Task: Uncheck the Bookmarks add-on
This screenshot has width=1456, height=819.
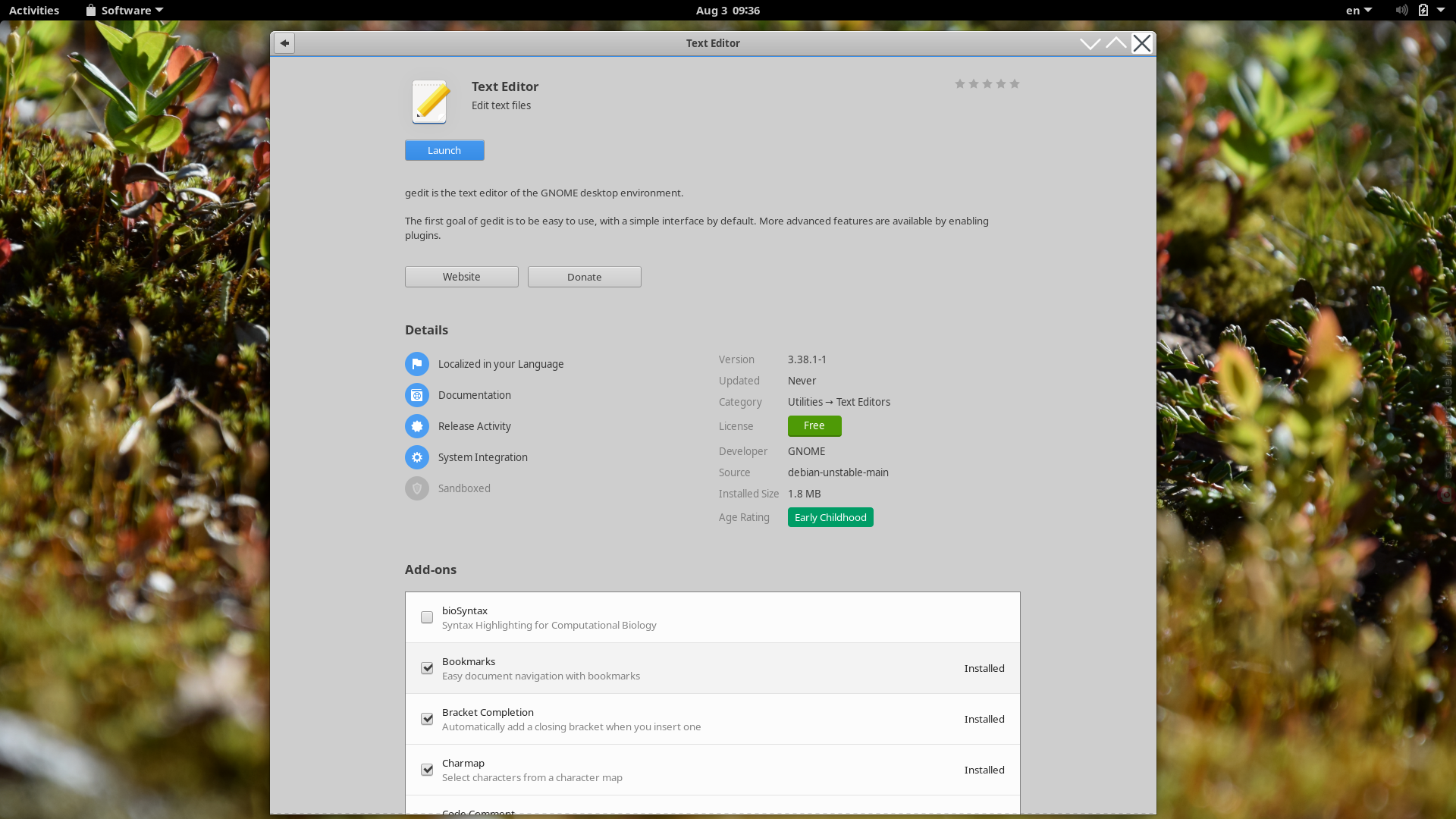Action: 427,668
